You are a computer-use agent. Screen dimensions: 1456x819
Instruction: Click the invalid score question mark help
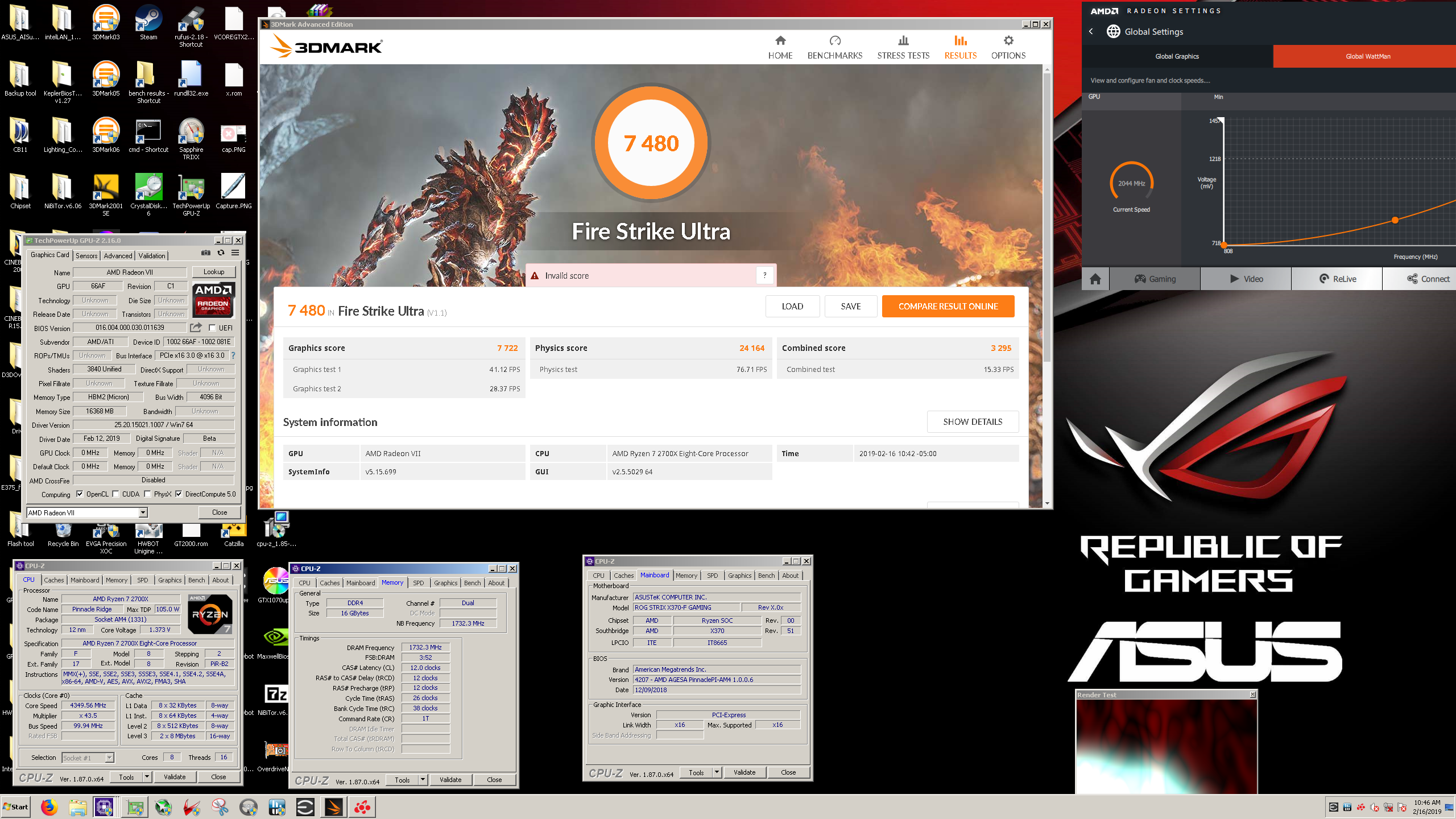764,275
